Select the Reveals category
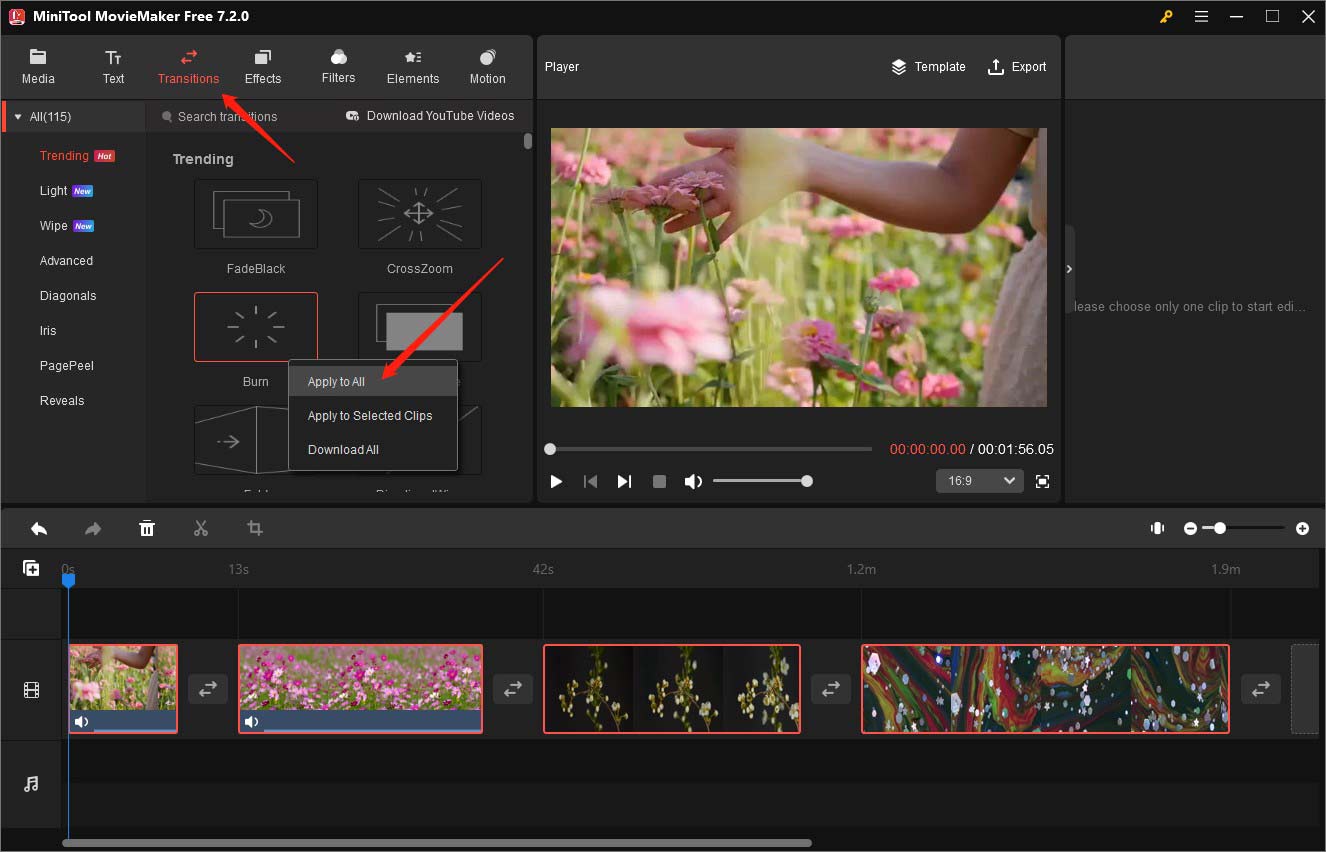 (x=62, y=401)
